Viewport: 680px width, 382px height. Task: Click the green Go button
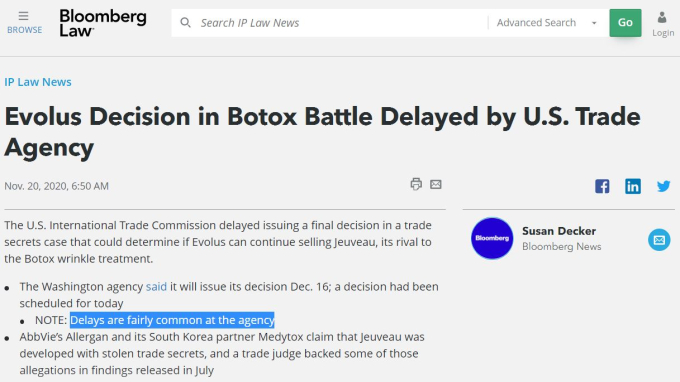pyautogui.click(x=625, y=23)
